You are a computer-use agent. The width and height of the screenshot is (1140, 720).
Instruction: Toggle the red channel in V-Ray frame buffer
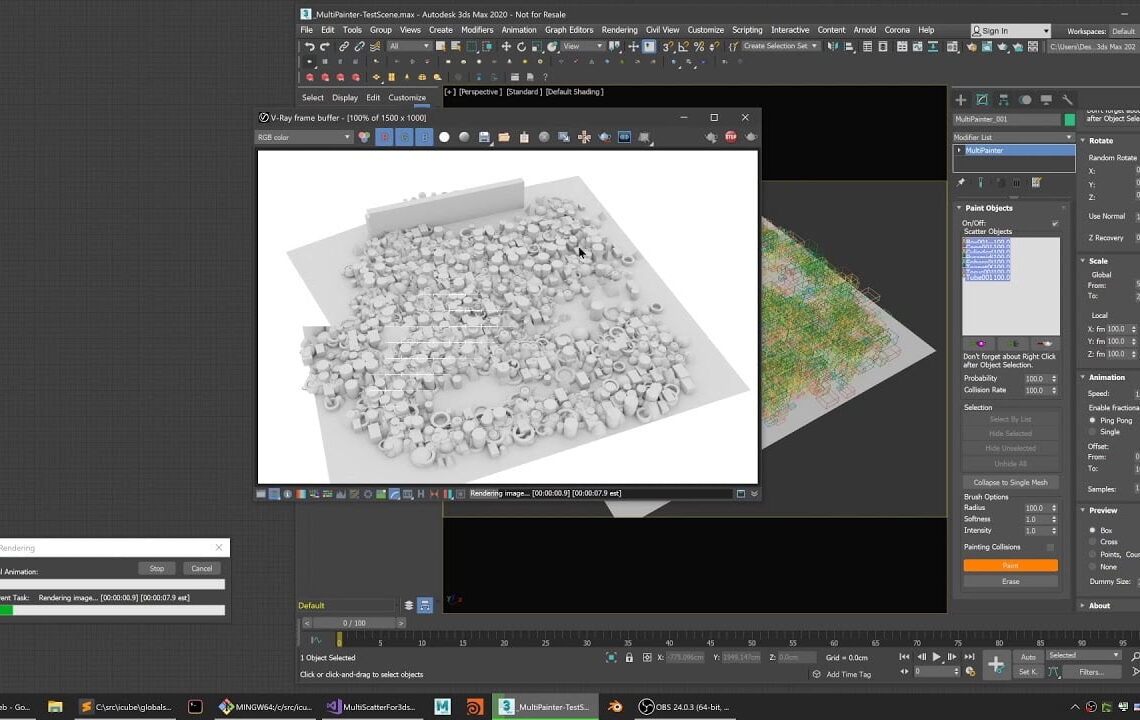pyautogui.click(x=385, y=137)
